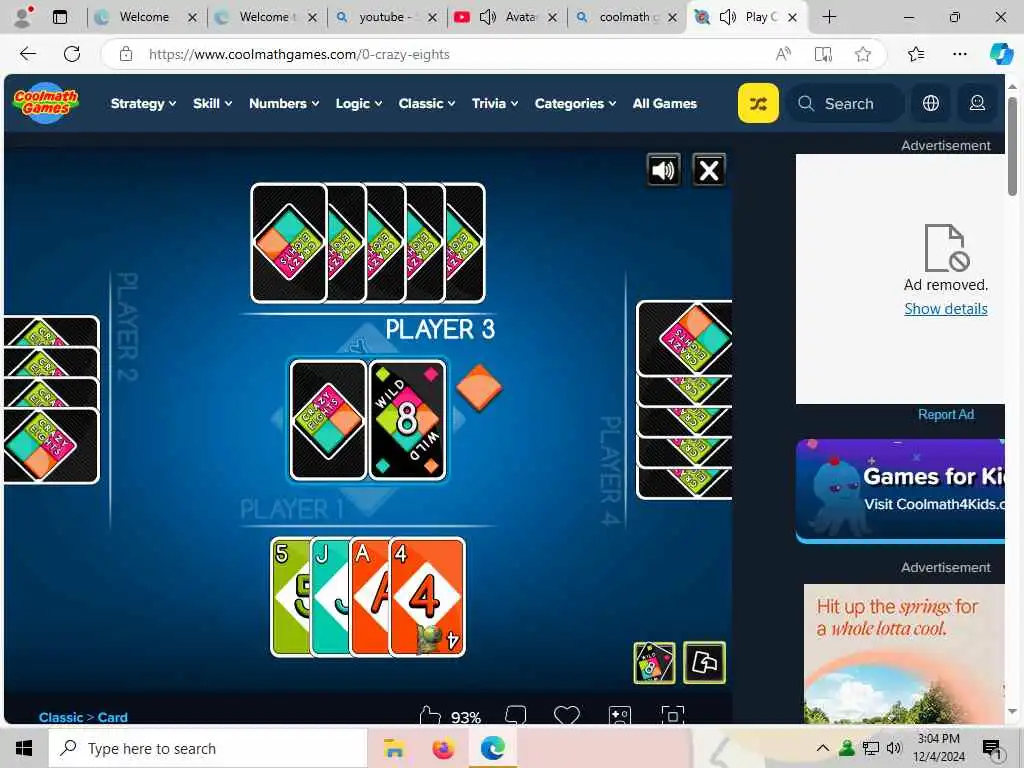The width and height of the screenshot is (1024, 768).
Task: Expand the Strategy menu
Action: coord(143,103)
